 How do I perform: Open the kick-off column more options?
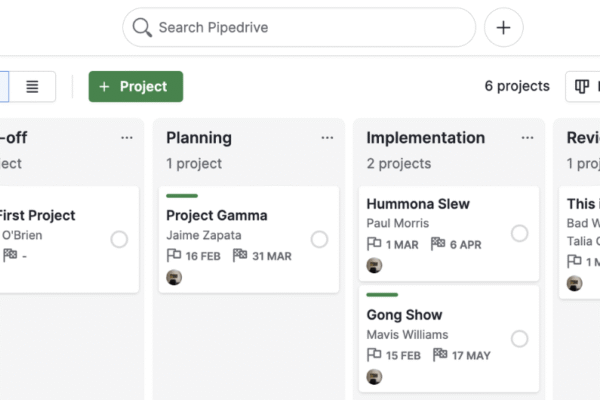126,138
